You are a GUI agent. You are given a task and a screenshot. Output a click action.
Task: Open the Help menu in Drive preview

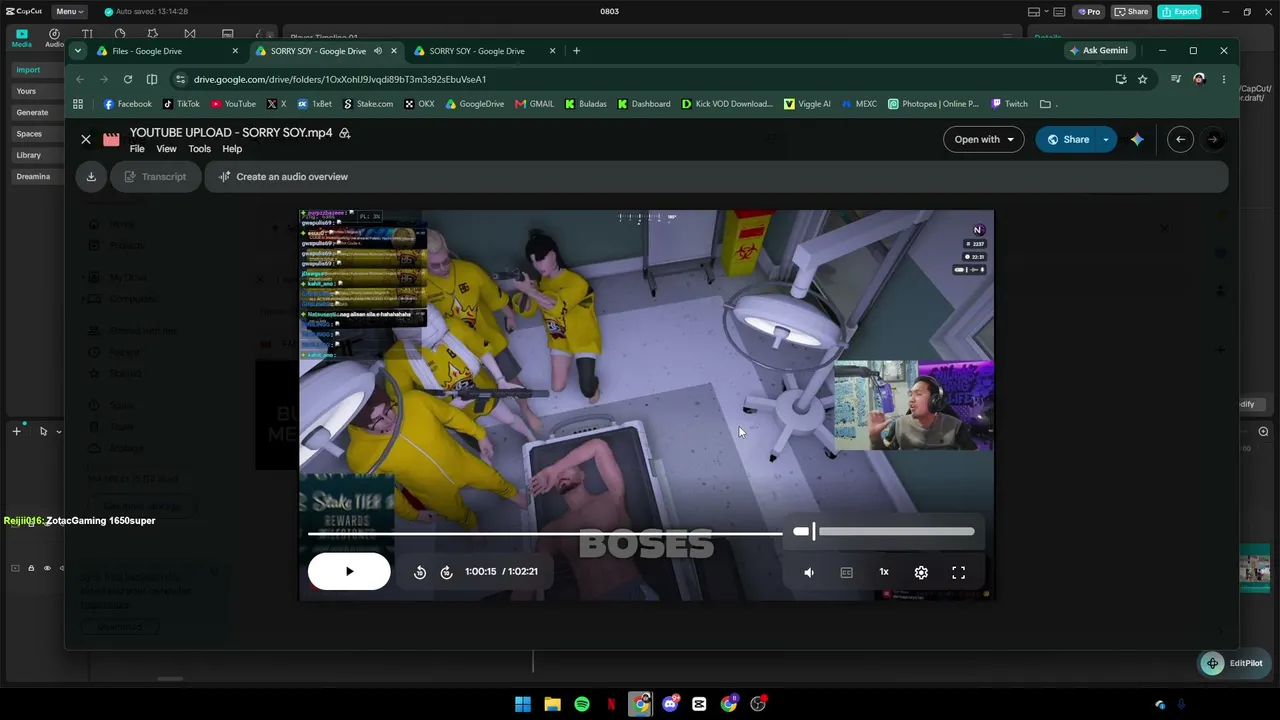(x=232, y=149)
